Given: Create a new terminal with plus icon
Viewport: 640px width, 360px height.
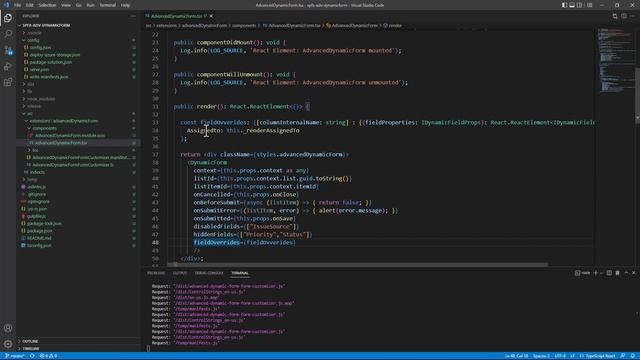Looking at the screenshot, I should 596,273.
